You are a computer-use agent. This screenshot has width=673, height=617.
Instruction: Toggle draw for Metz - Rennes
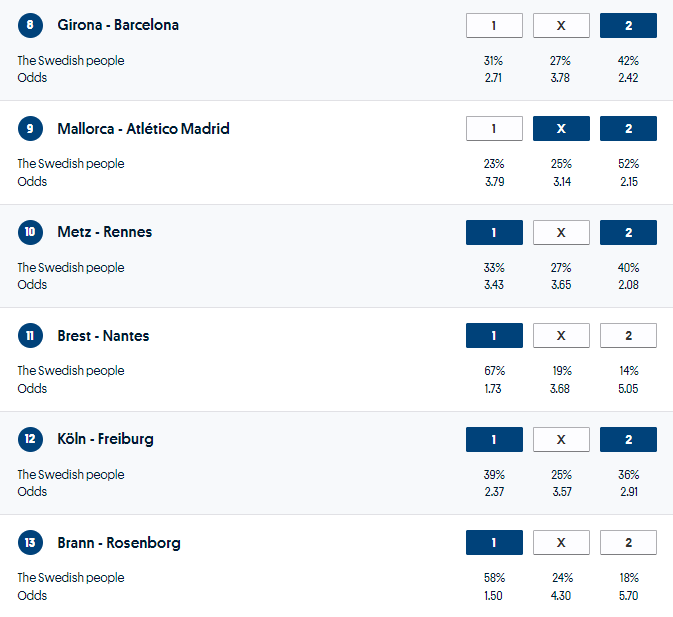point(561,232)
